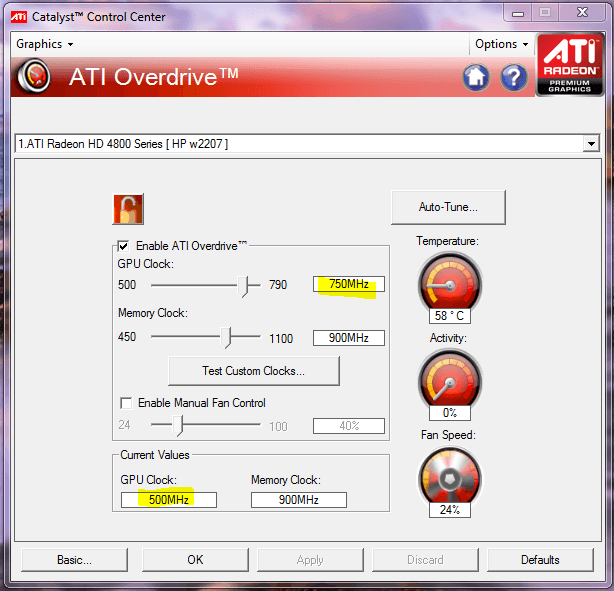Open the Help question mark icon
Viewport: 614px width, 591px height.
click(514, 77)
